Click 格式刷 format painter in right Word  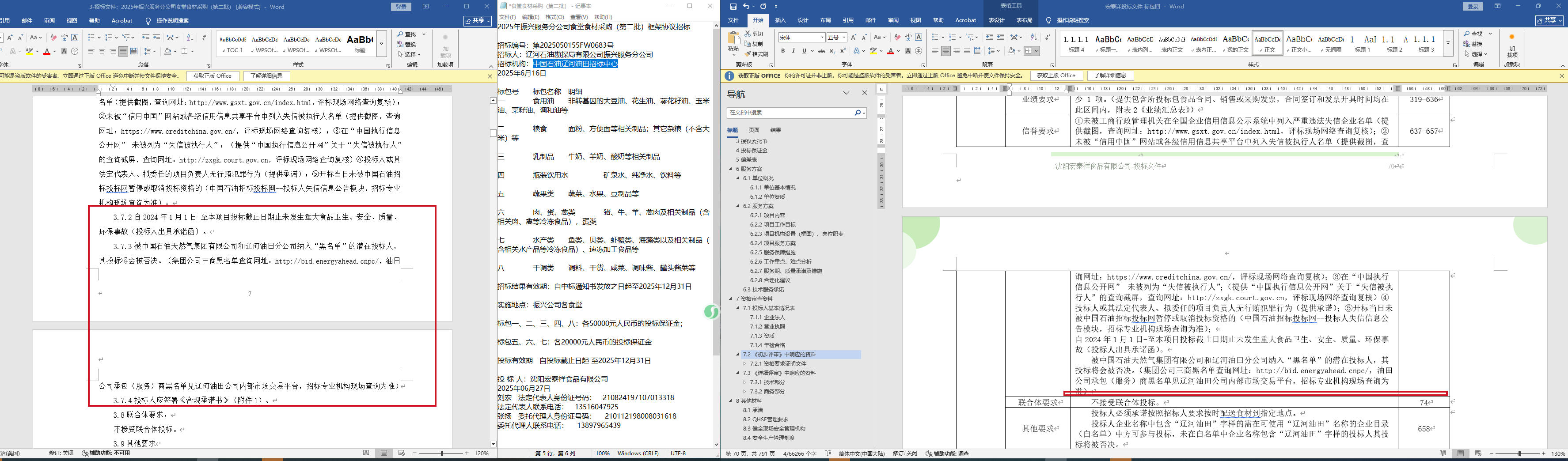click(756, 54)
